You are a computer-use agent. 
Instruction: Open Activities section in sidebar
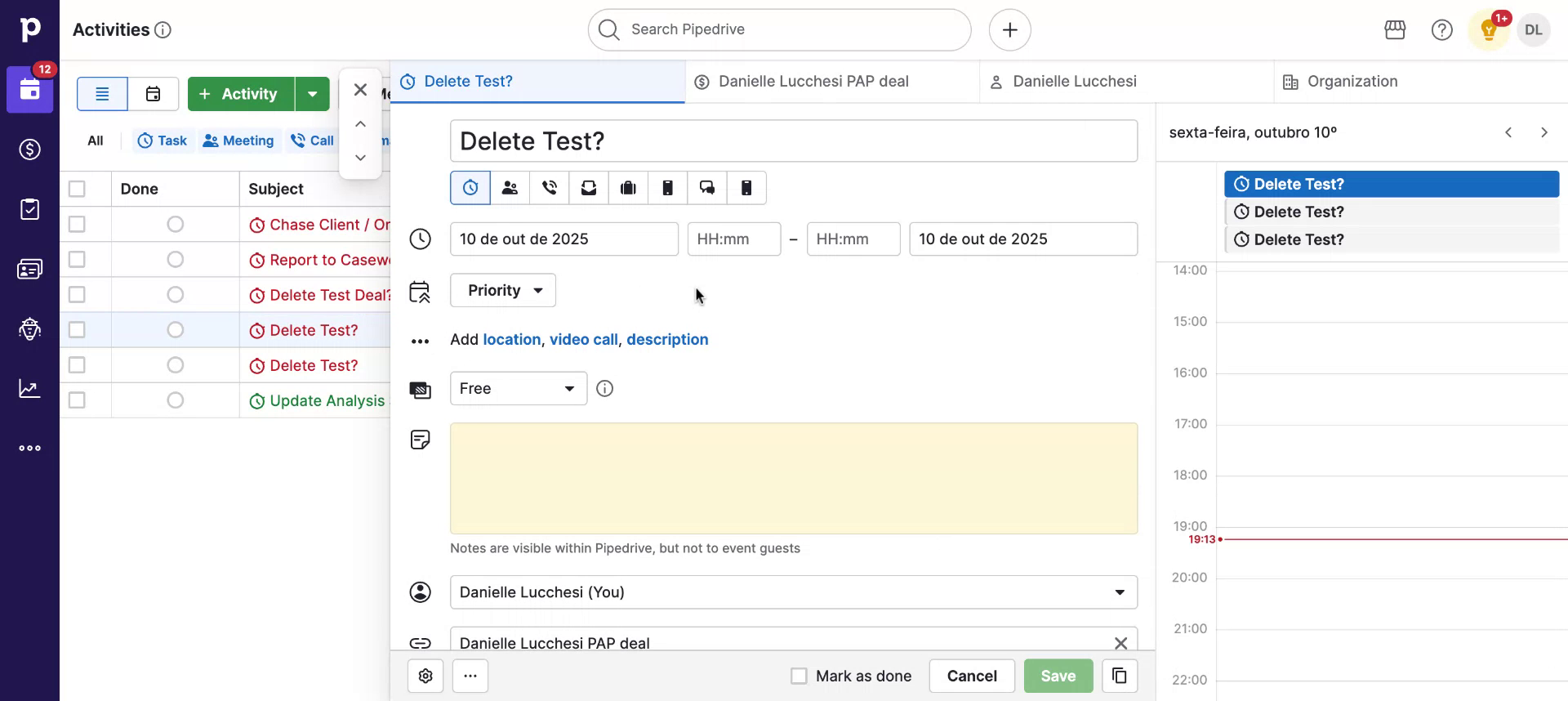30,90
